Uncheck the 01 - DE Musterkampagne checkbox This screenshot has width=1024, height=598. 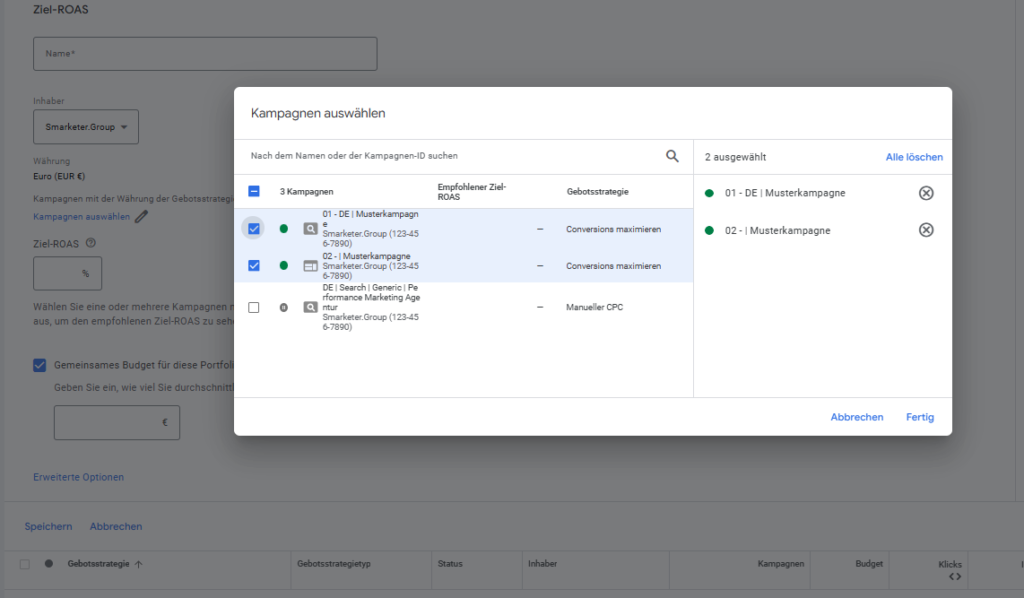pyautogui.click(x=254, y=229)
